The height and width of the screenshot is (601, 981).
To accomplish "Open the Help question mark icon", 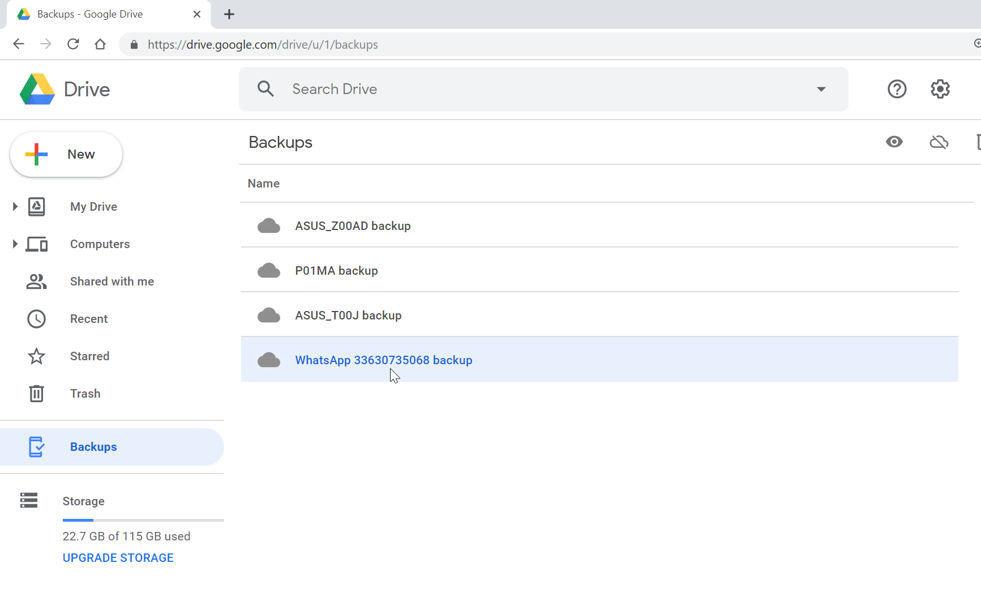I will 897,89.
